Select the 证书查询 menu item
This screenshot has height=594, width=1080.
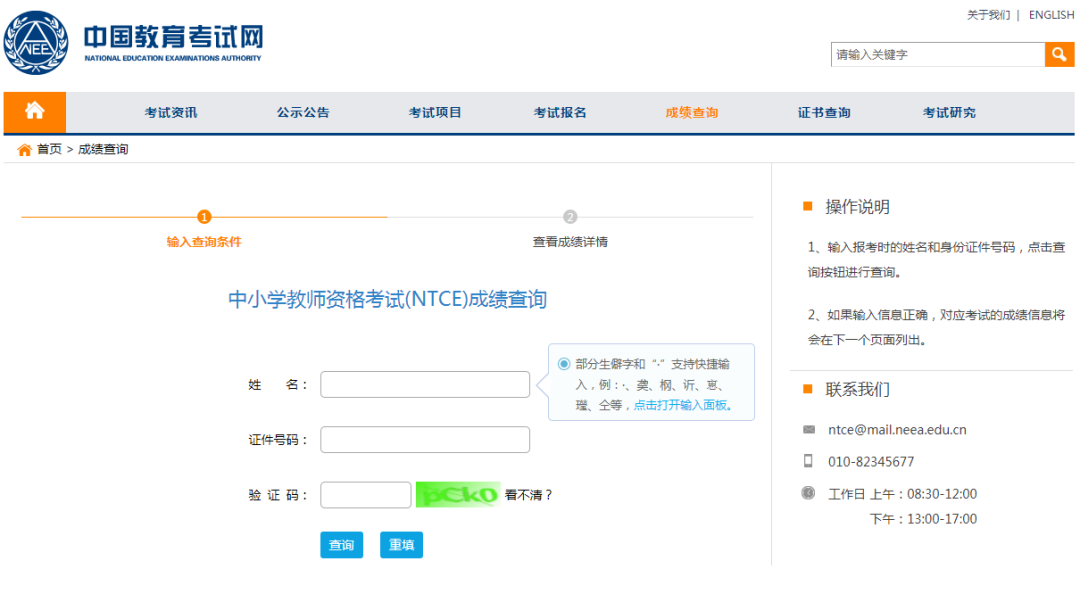tap(824, 112)
